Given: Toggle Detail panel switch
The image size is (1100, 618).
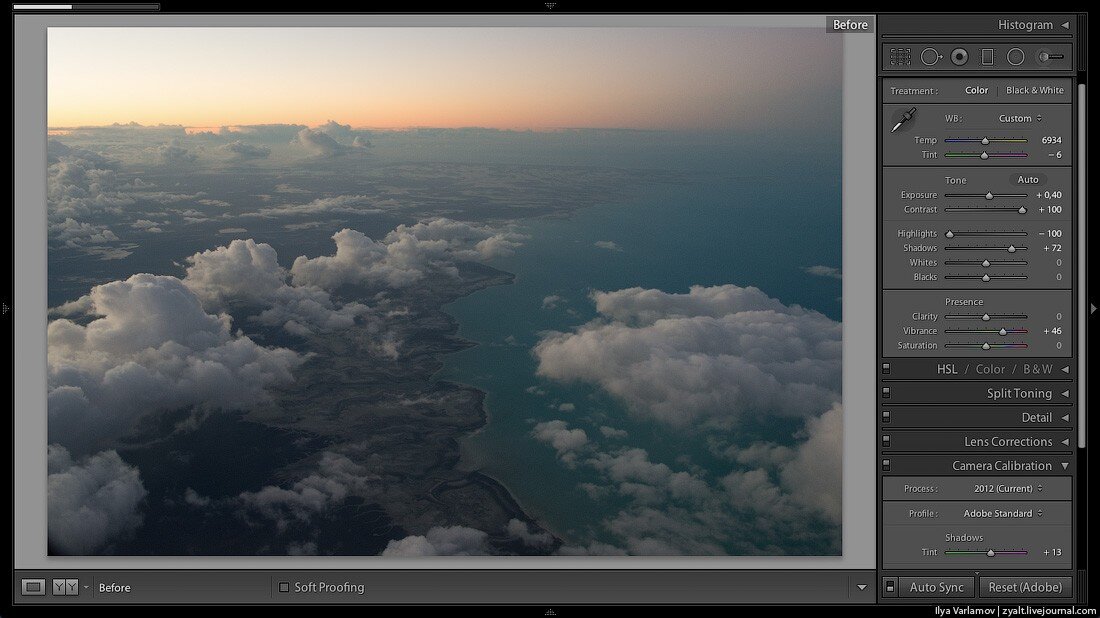Looking at the screenshot, I should (886, 417).
